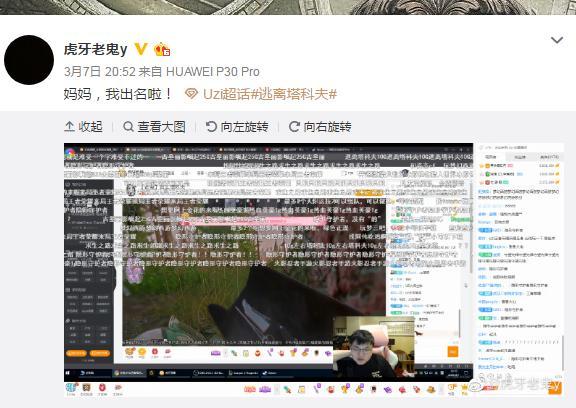Open the #逃离塔科夫# hashtag

pos(294,94)
